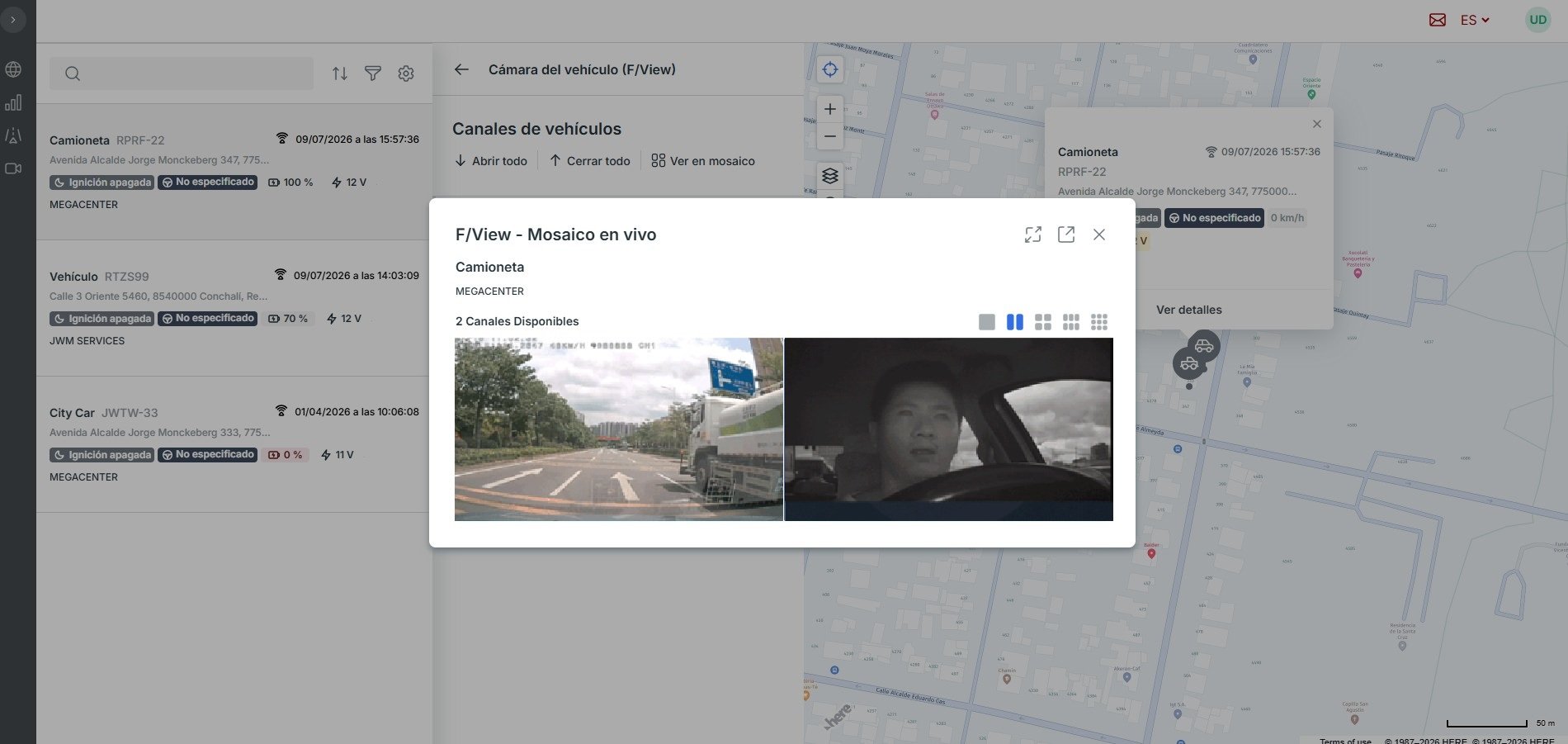The height and width of the screenshot is (744, 1568).
Task: Click the No especificado badge in map popup
Action: 1214,218
